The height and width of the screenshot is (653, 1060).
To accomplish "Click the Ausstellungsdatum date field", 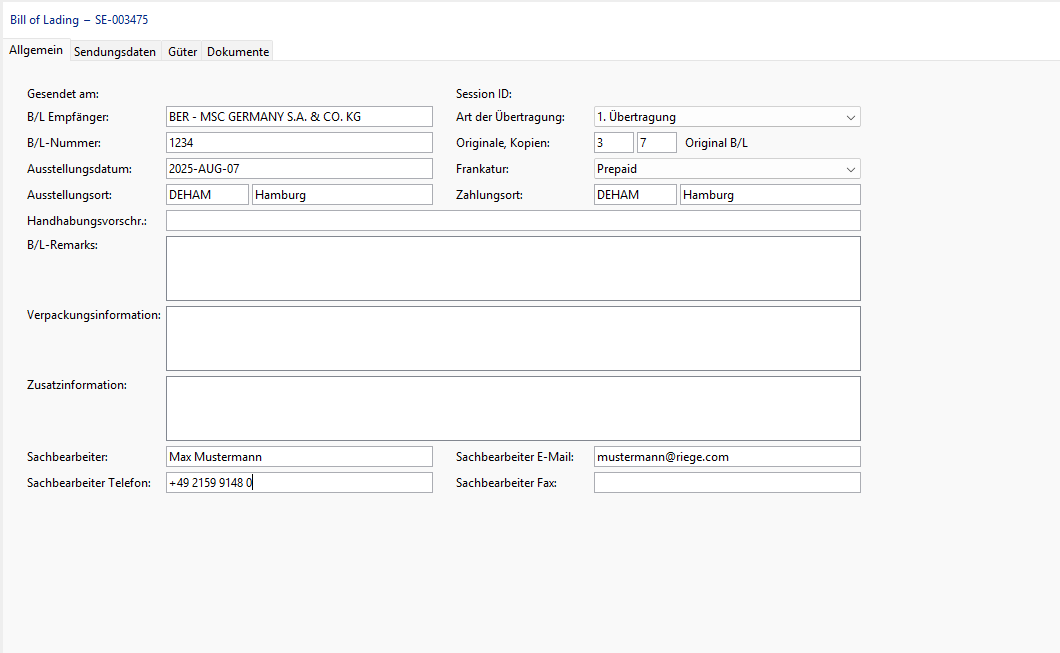I will [299, 168].
